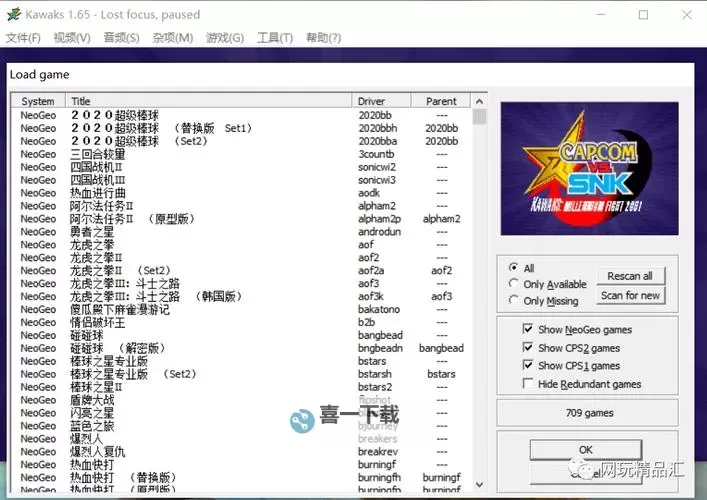Select the bstars2 game row
This screenshot has height=500, width=707.
[x=242, y=387]
